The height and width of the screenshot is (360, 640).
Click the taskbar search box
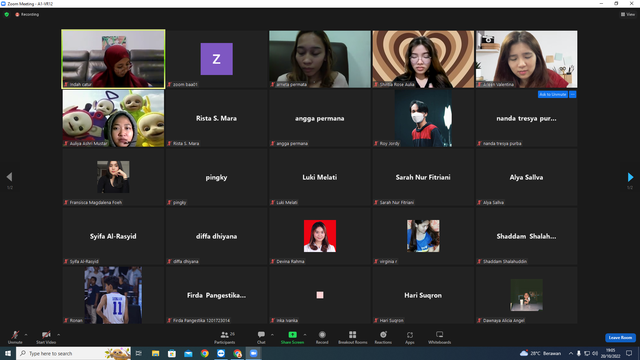click(x=74, y=353)
